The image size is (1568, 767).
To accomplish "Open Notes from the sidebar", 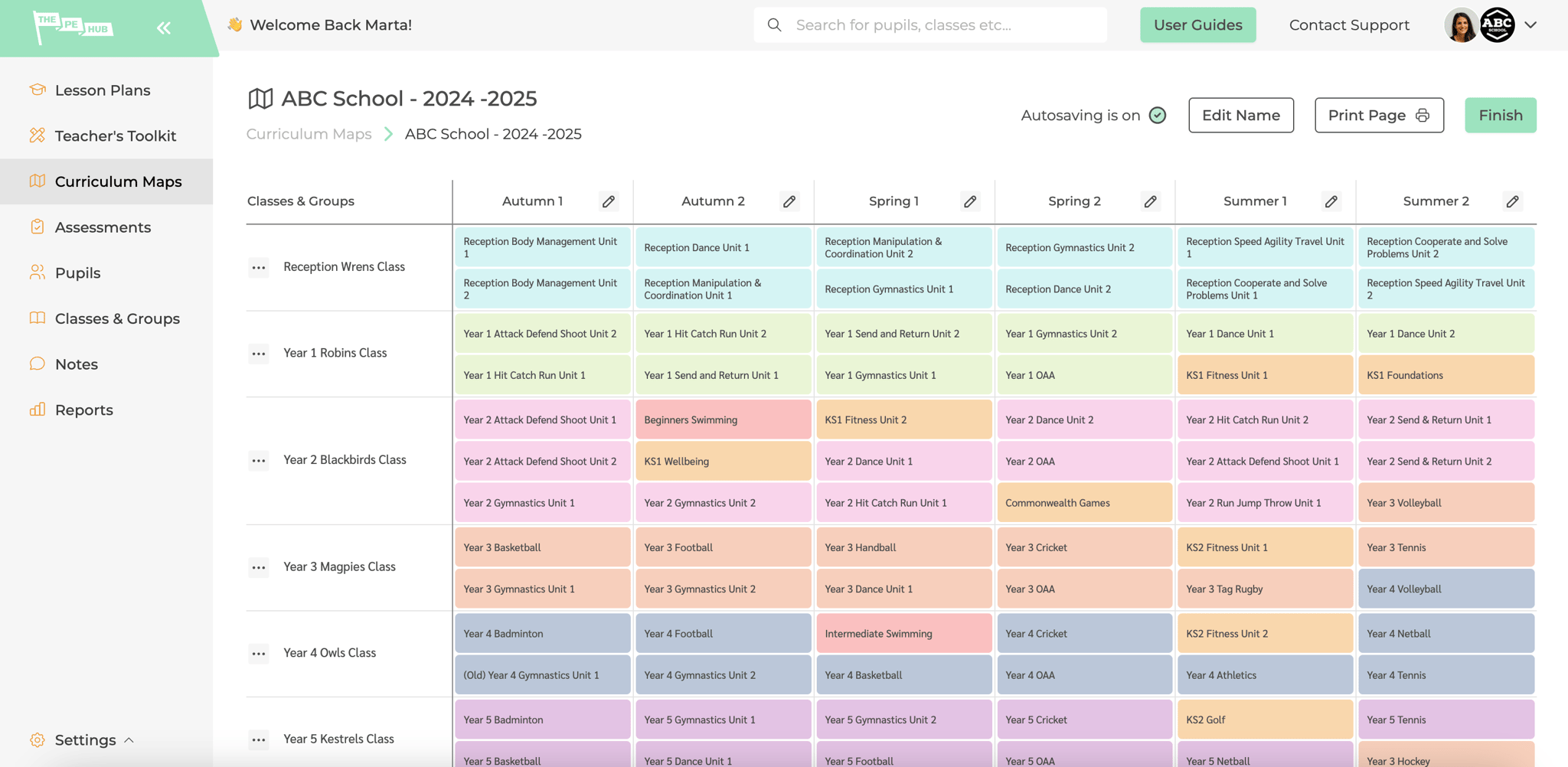I will (77, 364).
